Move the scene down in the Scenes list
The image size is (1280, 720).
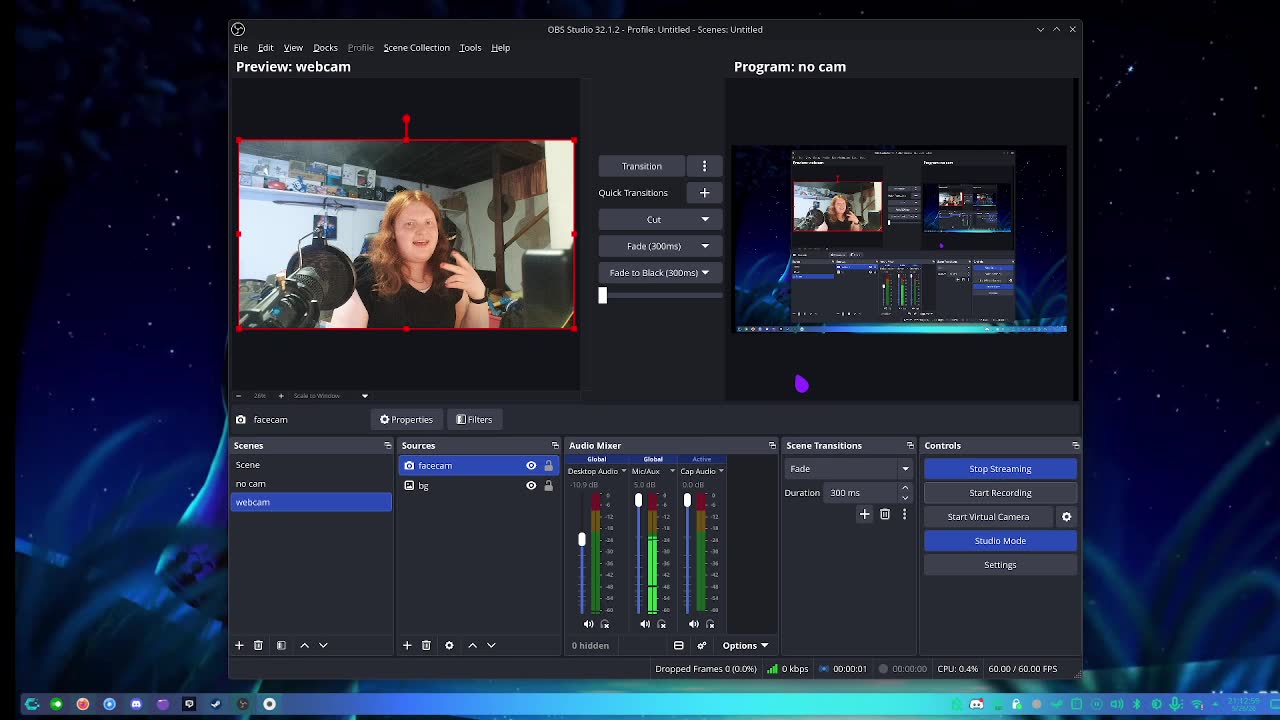[x=323, y=645]
